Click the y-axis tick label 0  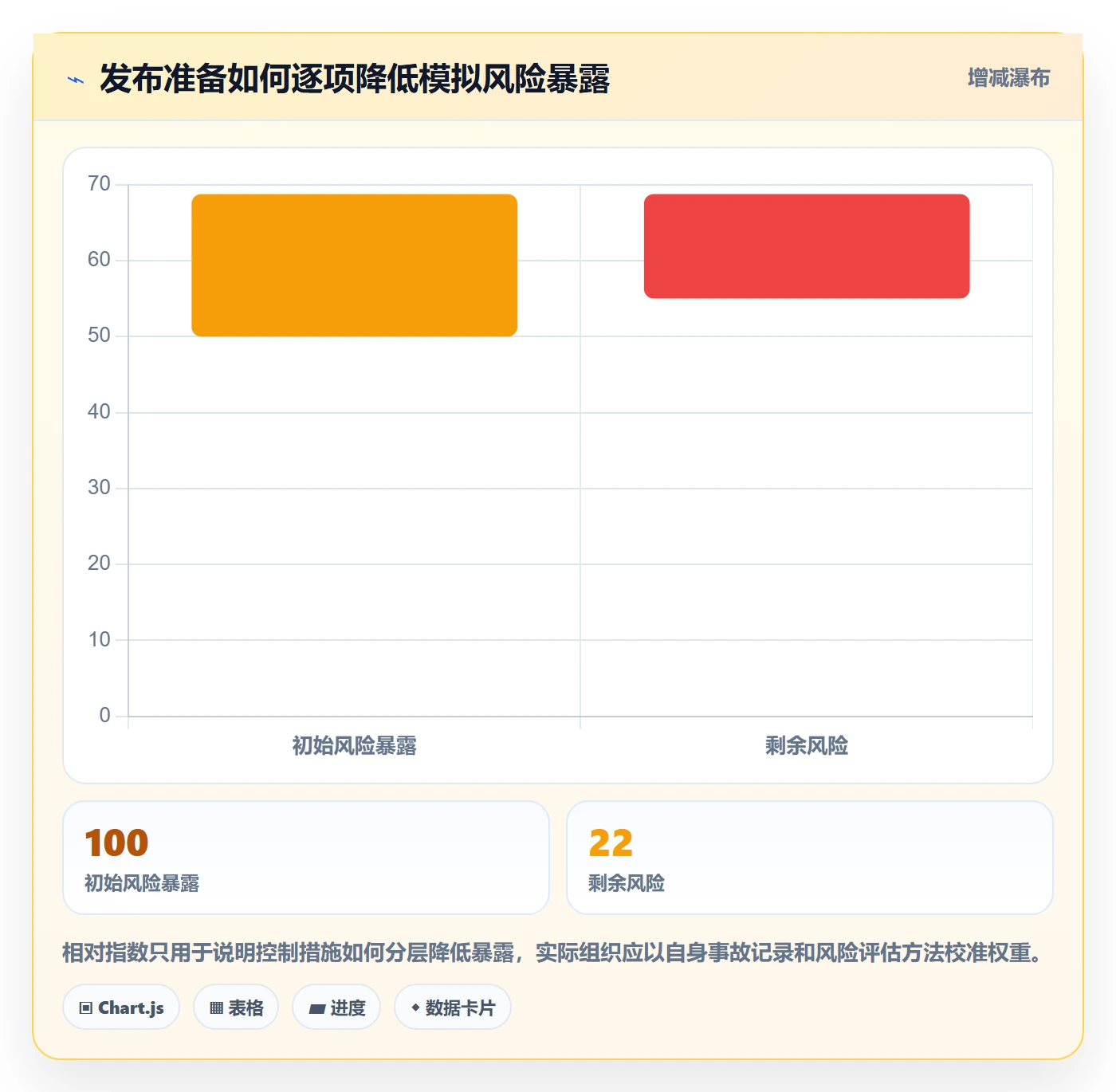[105, 716]
